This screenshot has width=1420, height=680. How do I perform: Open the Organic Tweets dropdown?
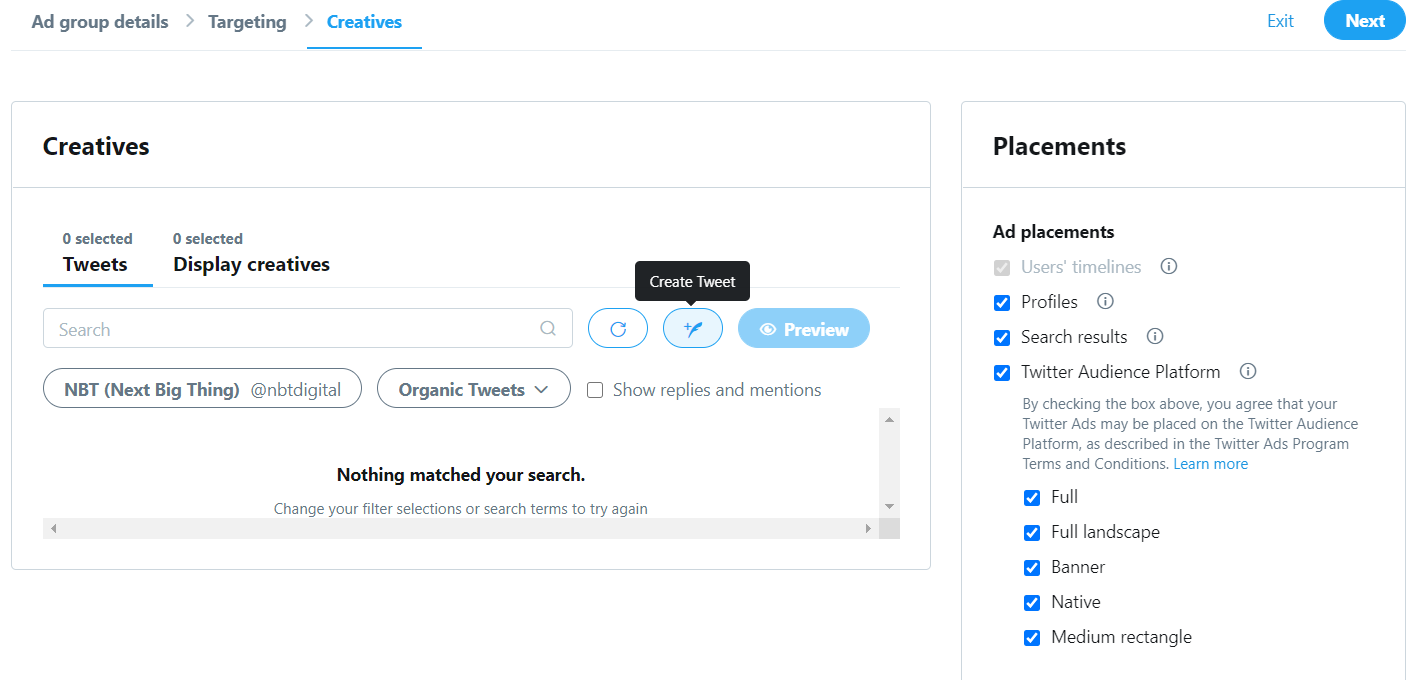(474, 389)
